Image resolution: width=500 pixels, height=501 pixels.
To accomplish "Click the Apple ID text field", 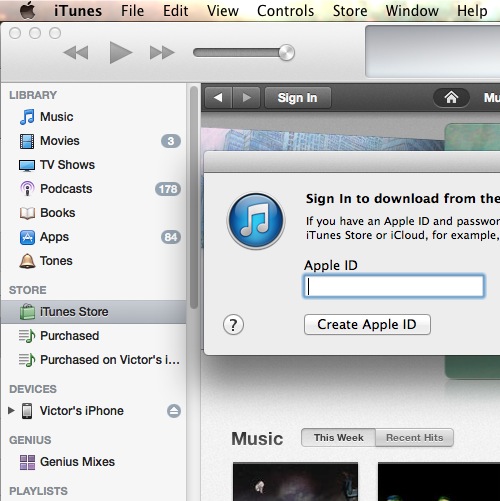I will [394, 286].
